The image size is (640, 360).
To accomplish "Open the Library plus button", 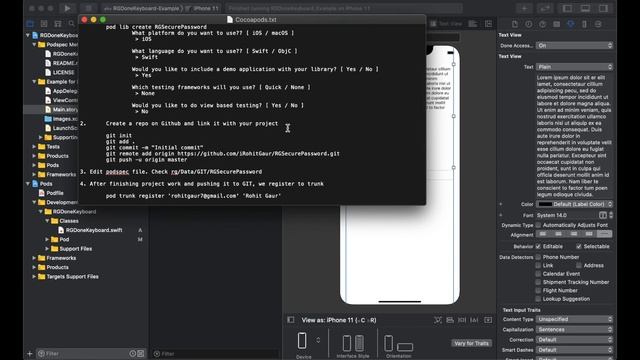I will [524, 8].
